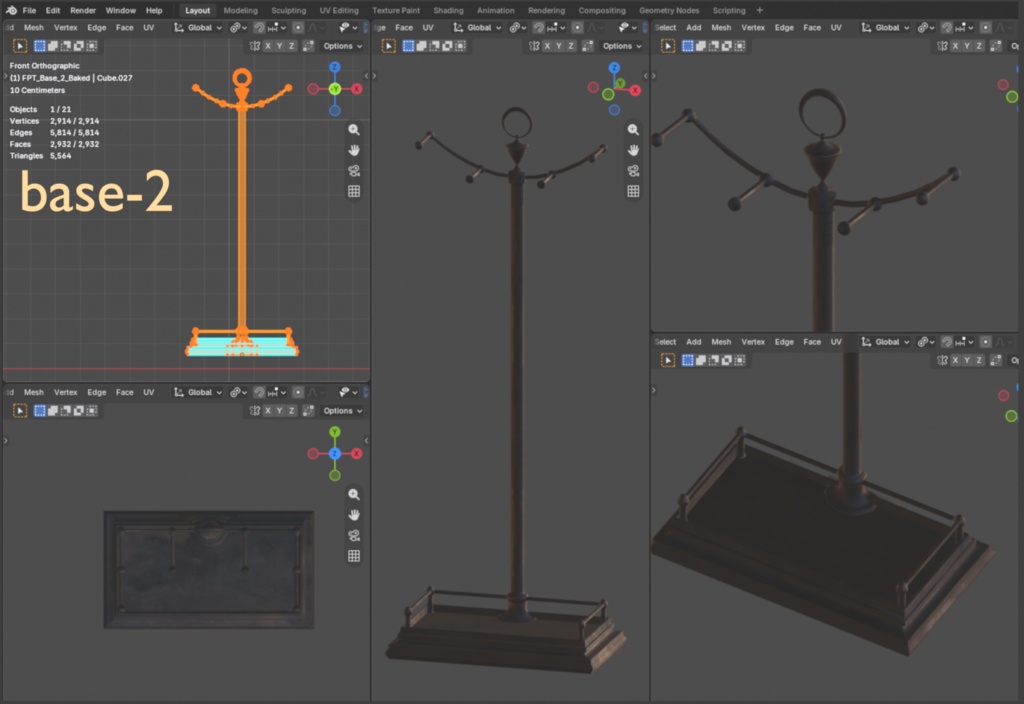Image resolution: width=1024 pixels, height=704 pixels.
Task: Toggle Y axis mirror in bottom-left viewport
Action: click(x=280, y=410)
